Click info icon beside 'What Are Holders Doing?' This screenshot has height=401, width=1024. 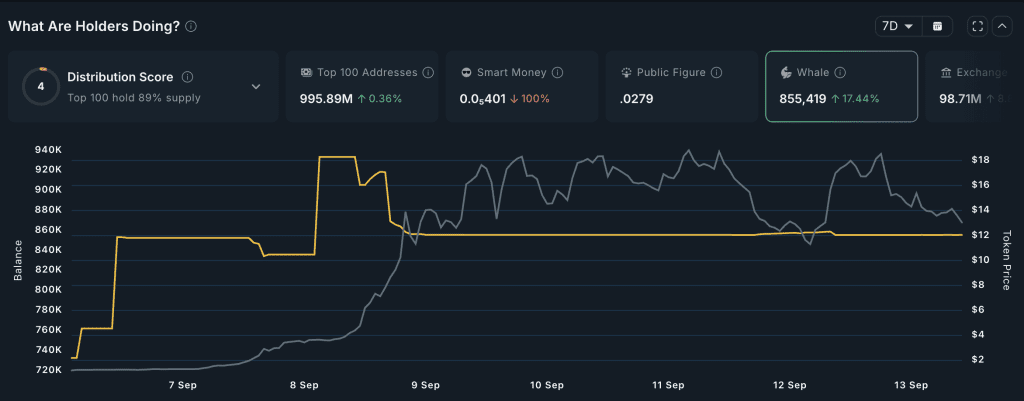191,27
